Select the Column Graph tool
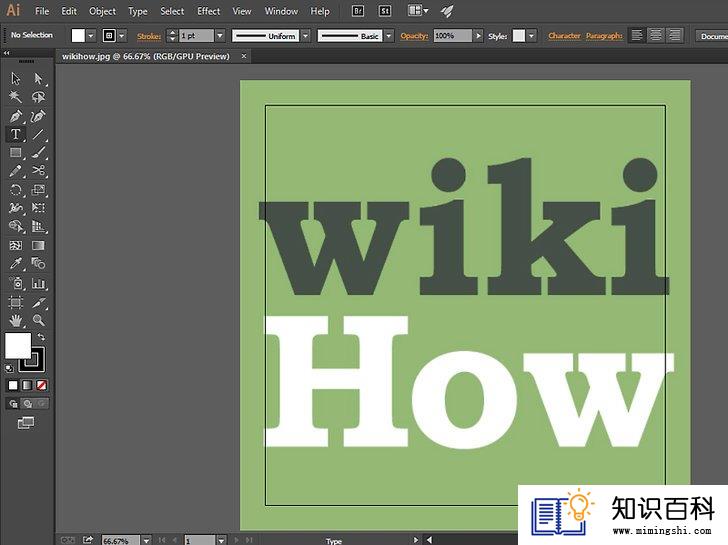The height and width of the screenshot is (545, 728). tap(39, 283)
